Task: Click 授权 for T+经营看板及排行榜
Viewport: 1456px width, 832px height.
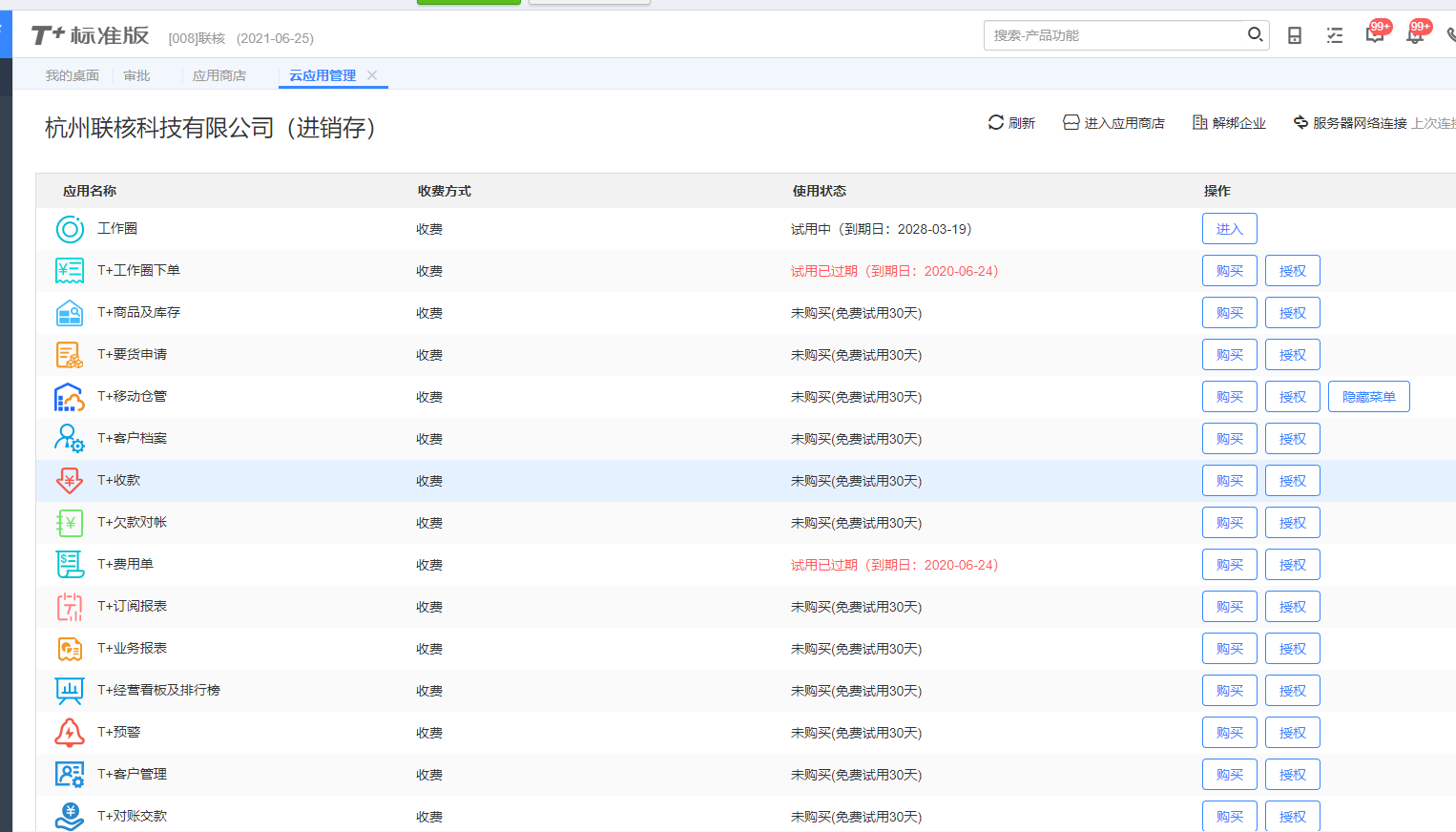Action: (x=1293, y=691)
